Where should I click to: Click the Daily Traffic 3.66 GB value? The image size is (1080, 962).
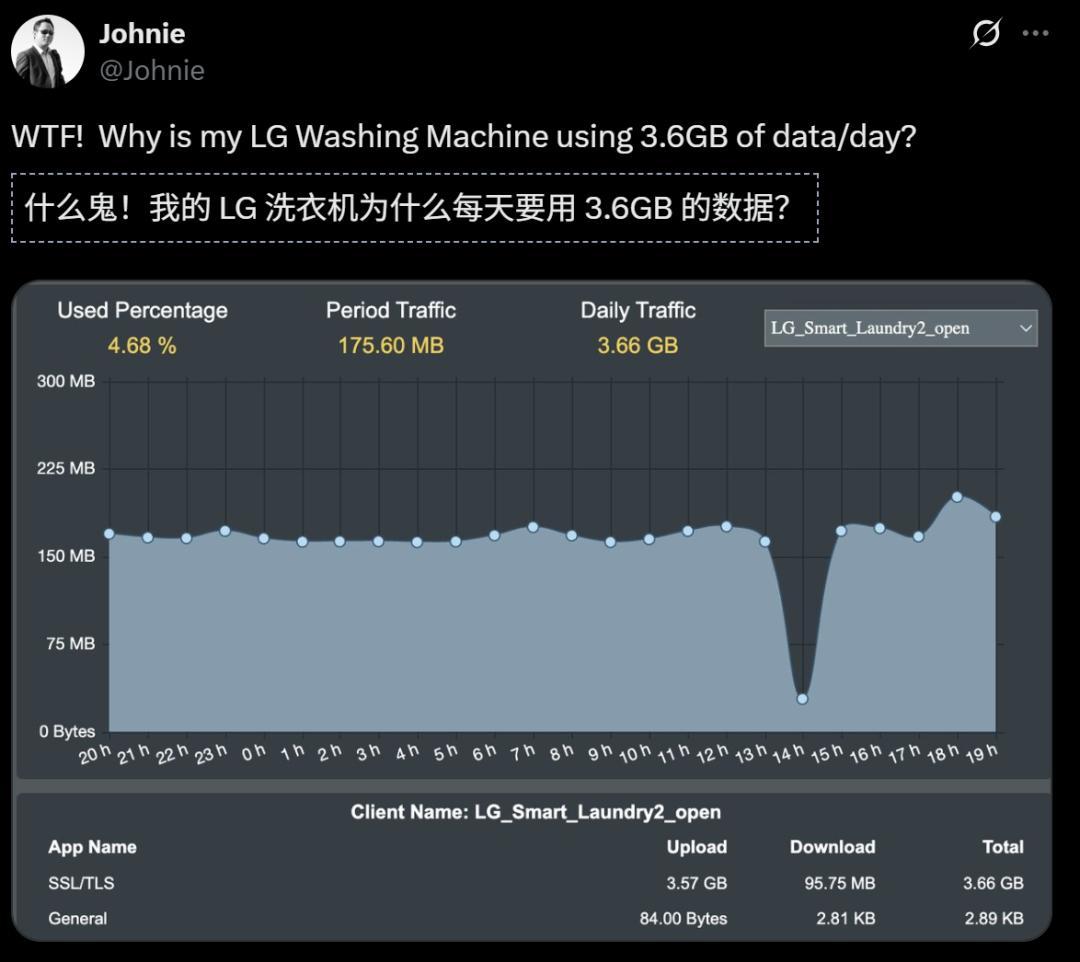click(x=637, y=345)
